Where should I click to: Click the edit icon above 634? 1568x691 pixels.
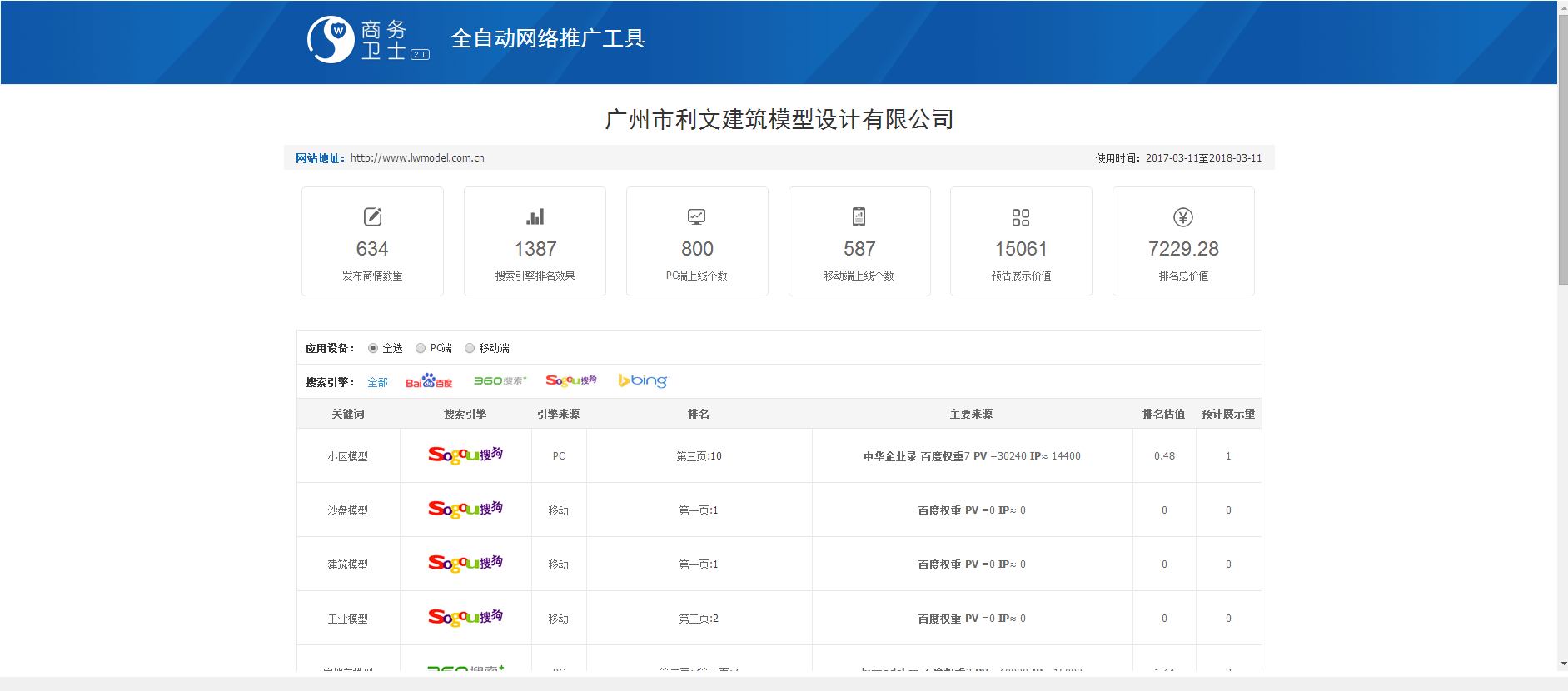pos(372,217)
